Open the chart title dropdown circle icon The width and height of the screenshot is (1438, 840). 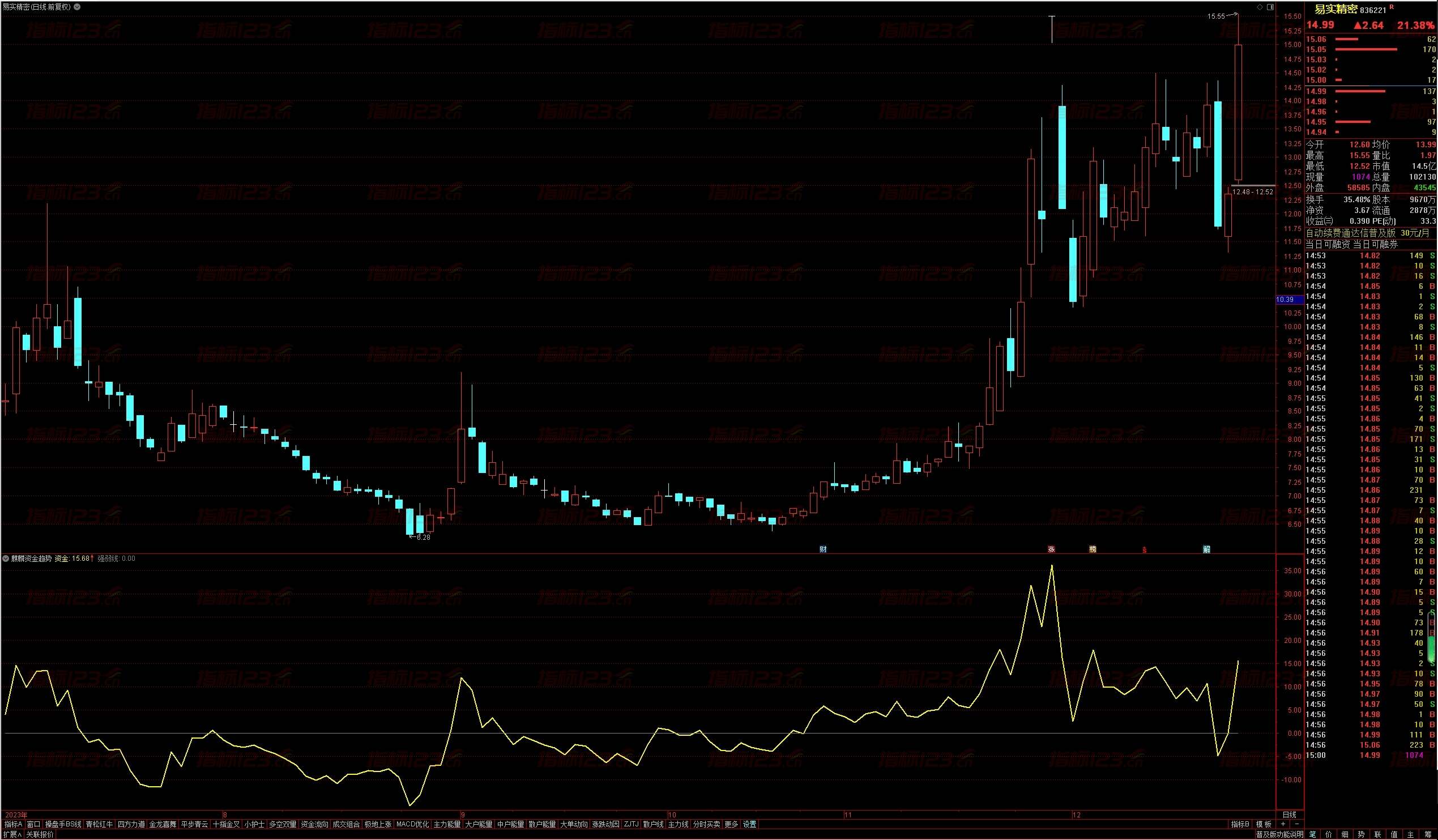(78, 7)
